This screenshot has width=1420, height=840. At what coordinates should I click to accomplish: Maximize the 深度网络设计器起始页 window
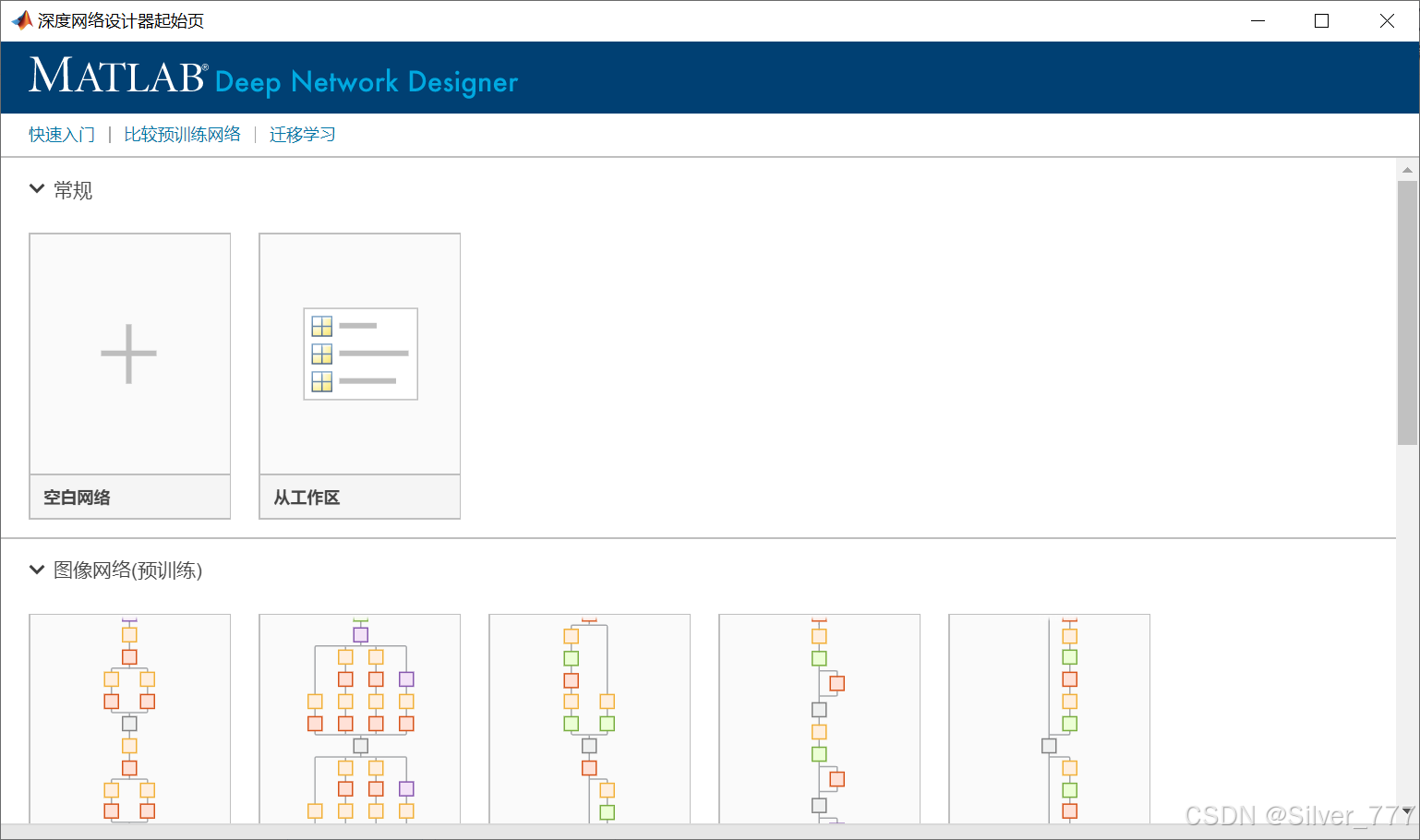(1321, 20)
